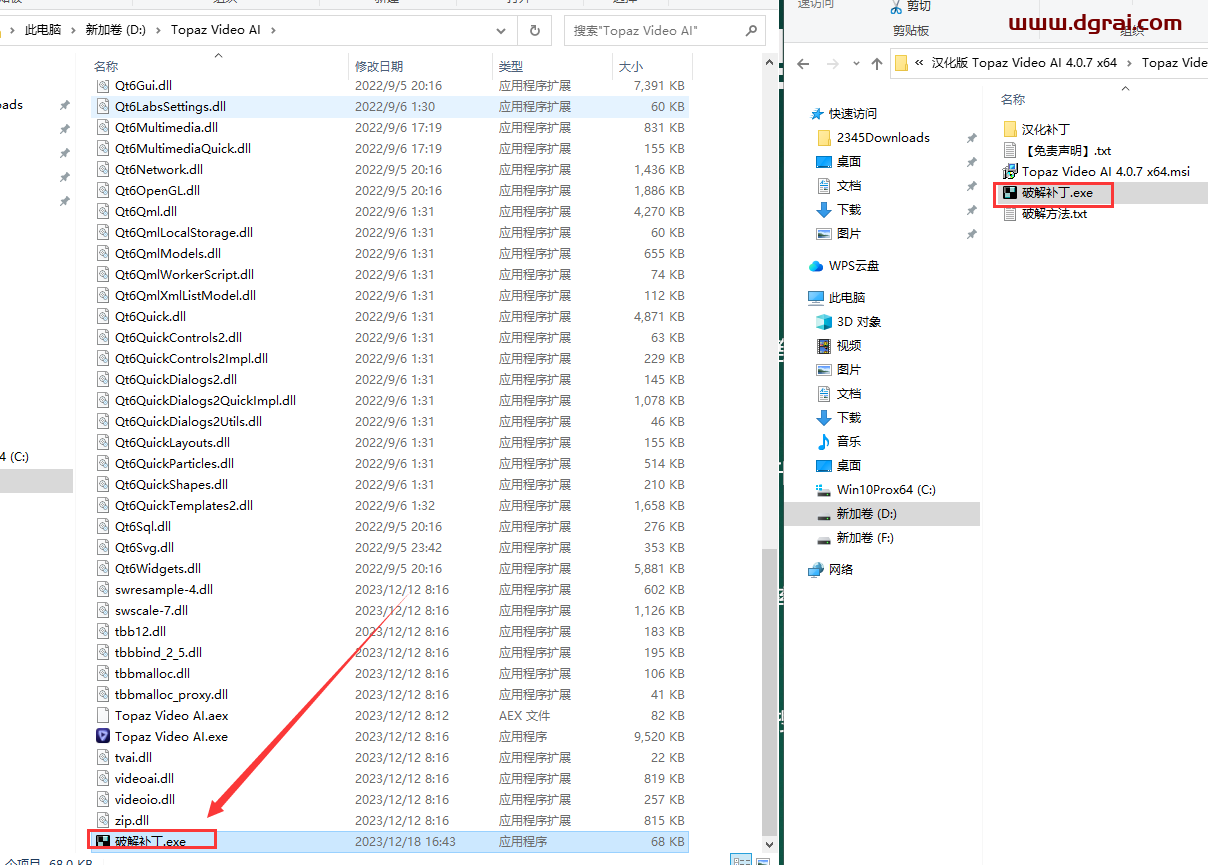Click the 新加卷 (D:) breadcrumb

pos(115,30)
